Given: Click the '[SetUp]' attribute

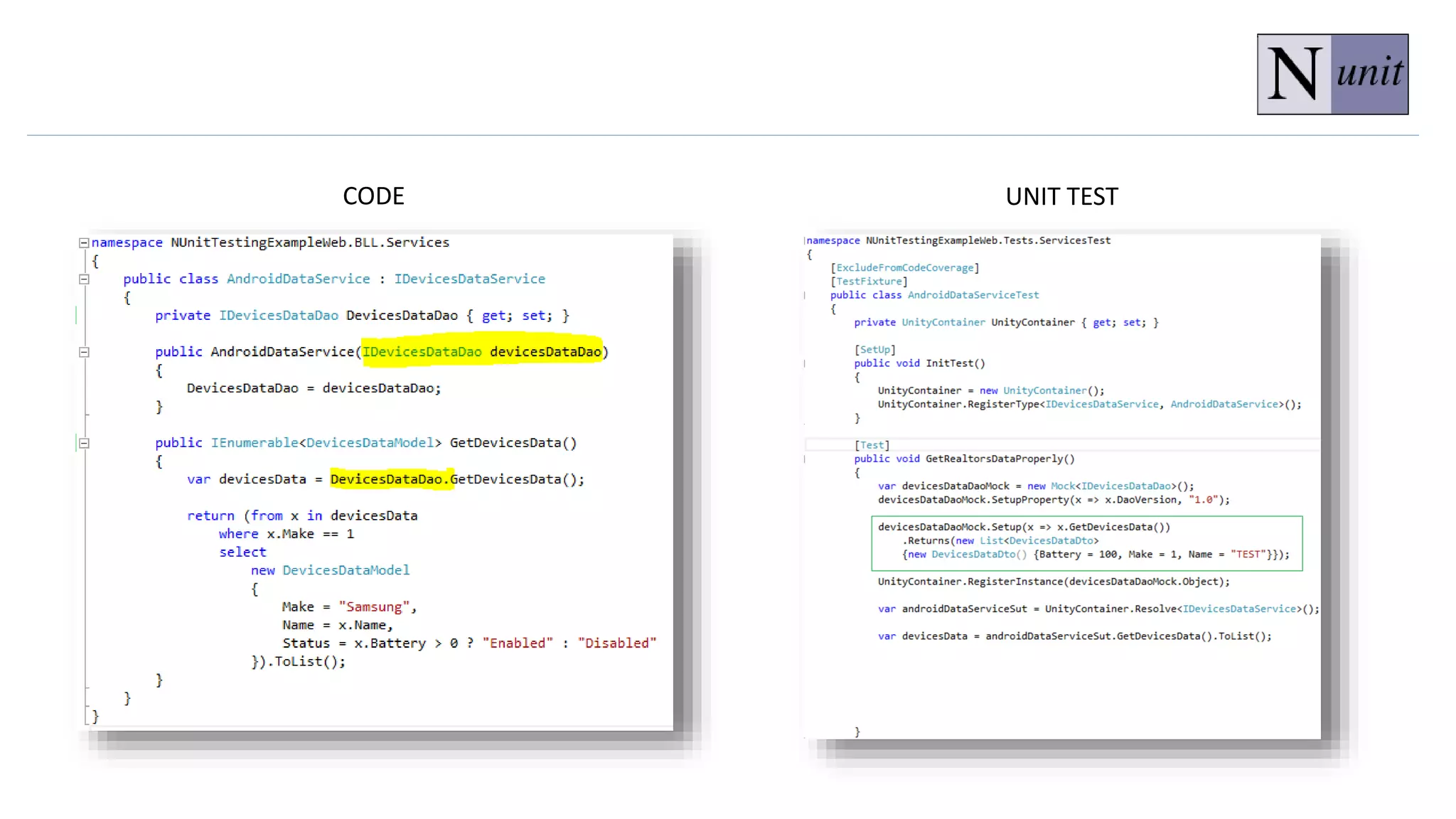Looking at the screenshot, I should 874,349.
